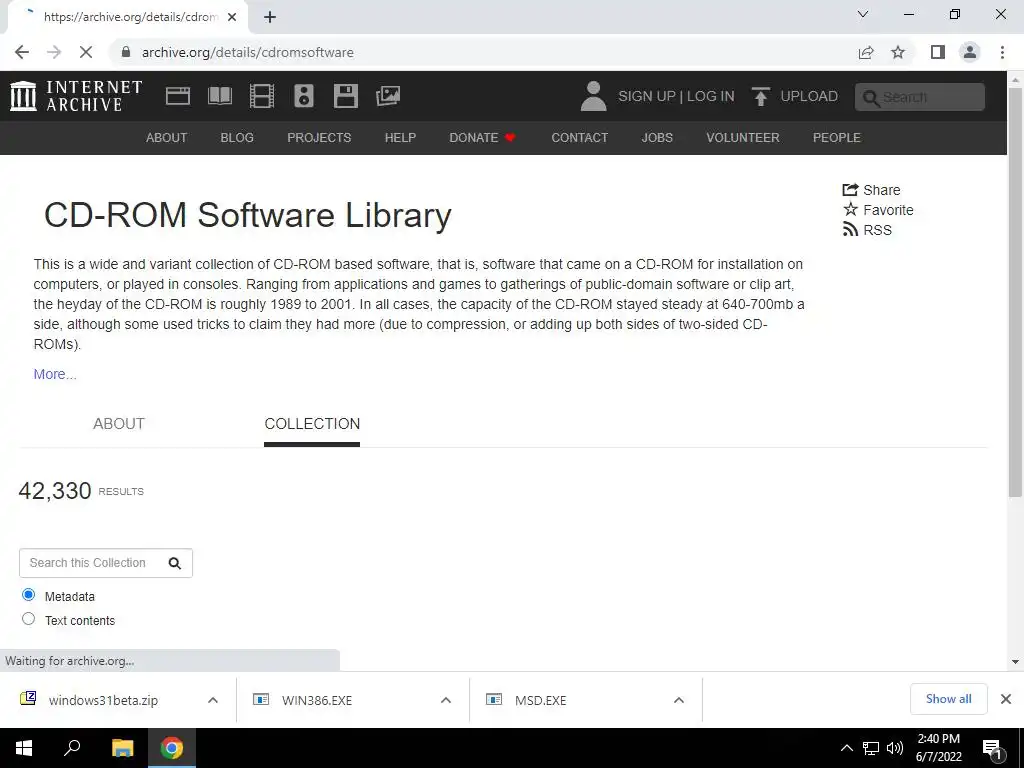
Task: View site information via lock icon
Action: point(126,52)
